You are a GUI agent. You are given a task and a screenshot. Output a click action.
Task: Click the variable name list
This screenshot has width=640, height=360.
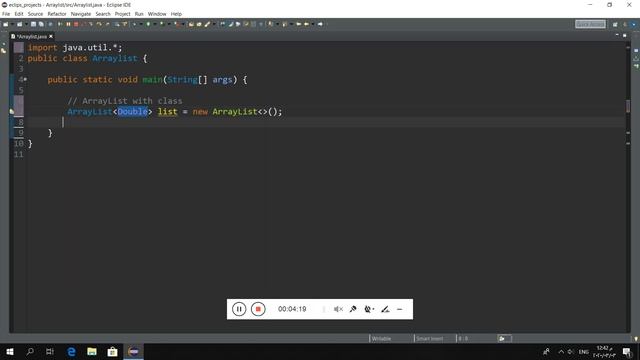167,111
